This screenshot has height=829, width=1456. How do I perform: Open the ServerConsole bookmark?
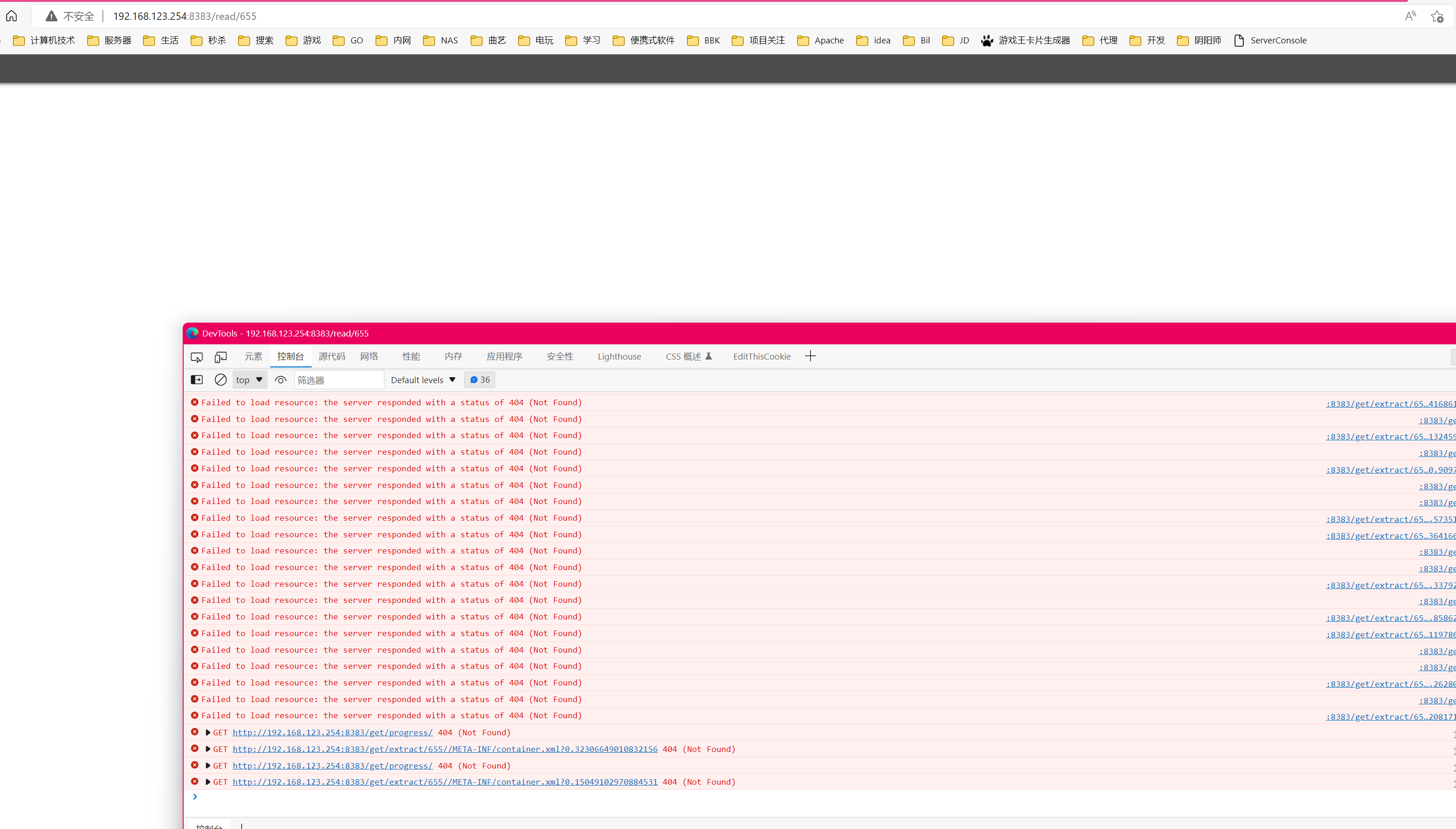(1277, 40)
